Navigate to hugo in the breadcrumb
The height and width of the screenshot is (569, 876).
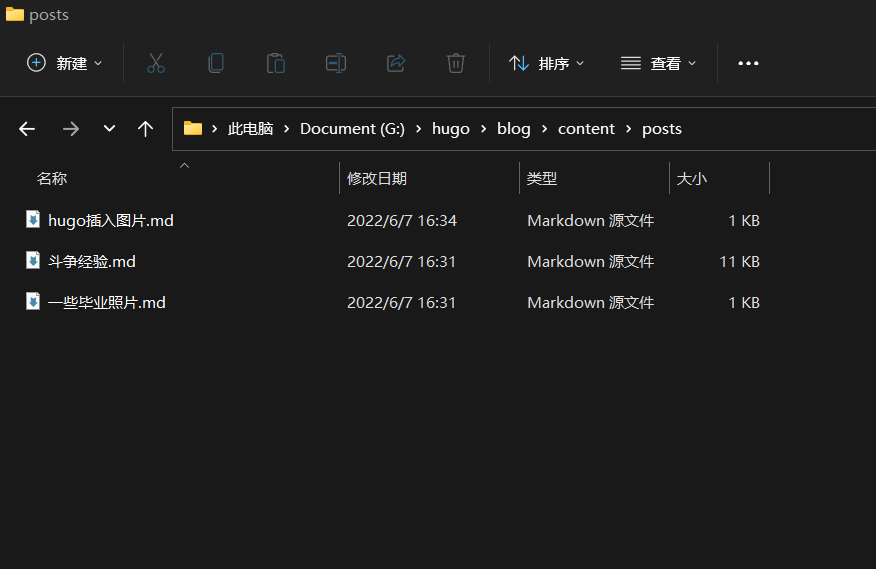coord(450,129)
